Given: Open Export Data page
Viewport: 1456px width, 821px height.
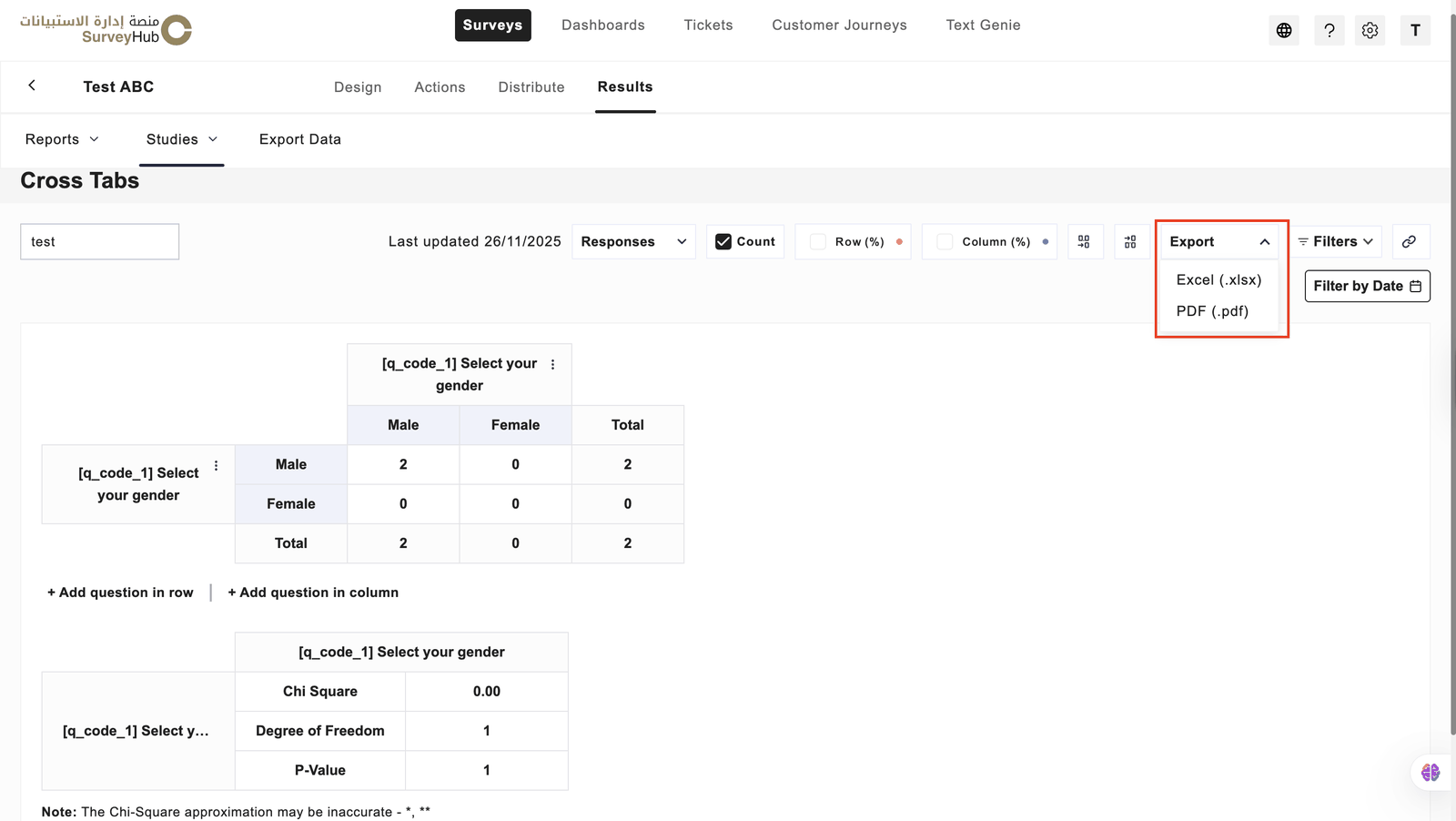Looking at the screenshot, I should [300, 139].
